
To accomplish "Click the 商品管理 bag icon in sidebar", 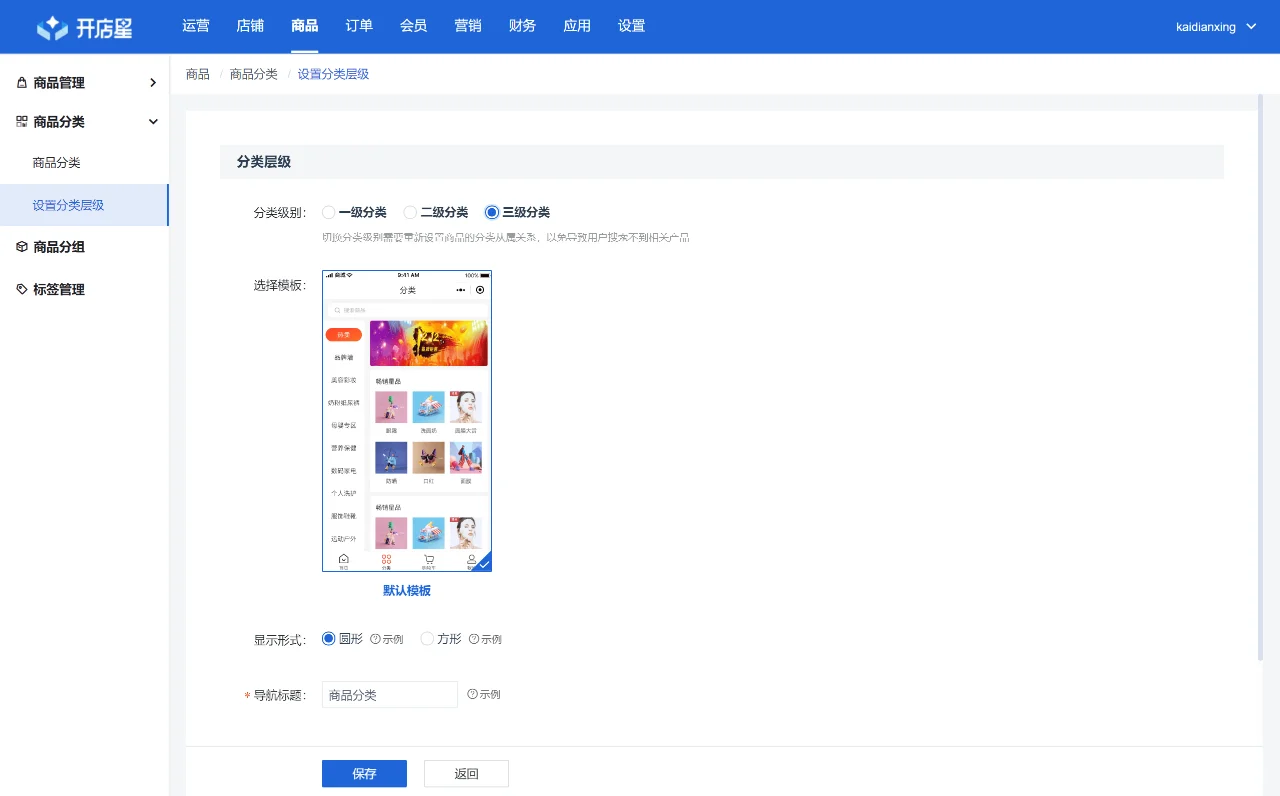I will point(22,82).
